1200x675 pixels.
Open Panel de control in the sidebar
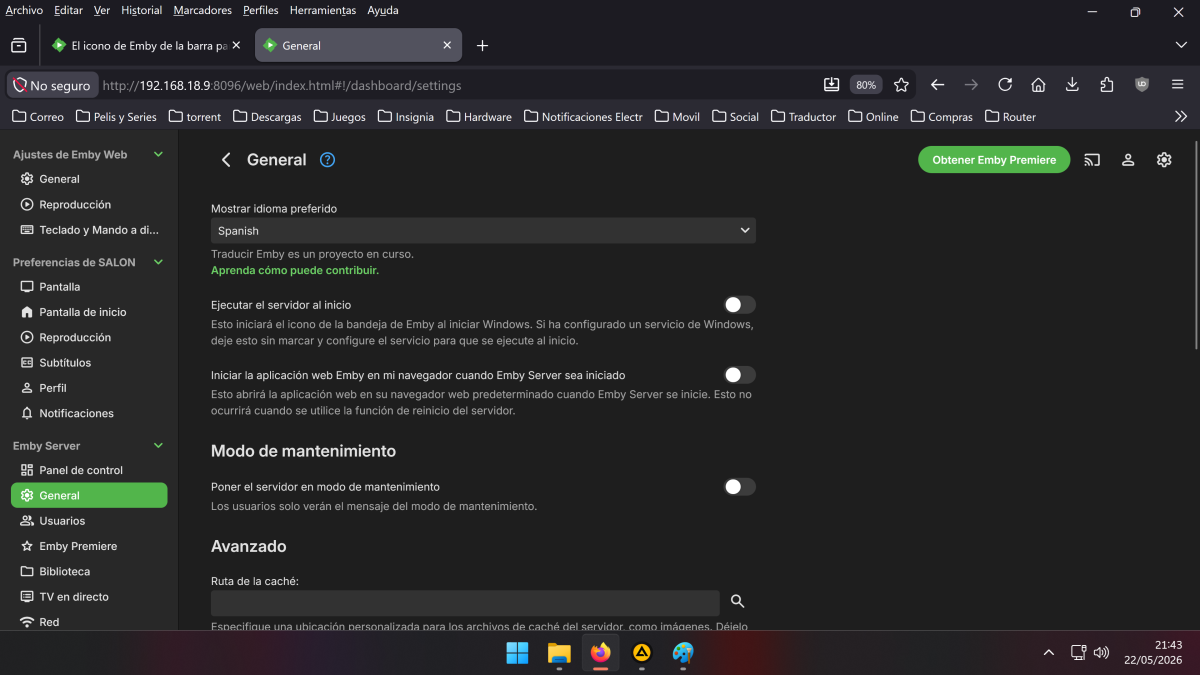click(x=89, y=470)
